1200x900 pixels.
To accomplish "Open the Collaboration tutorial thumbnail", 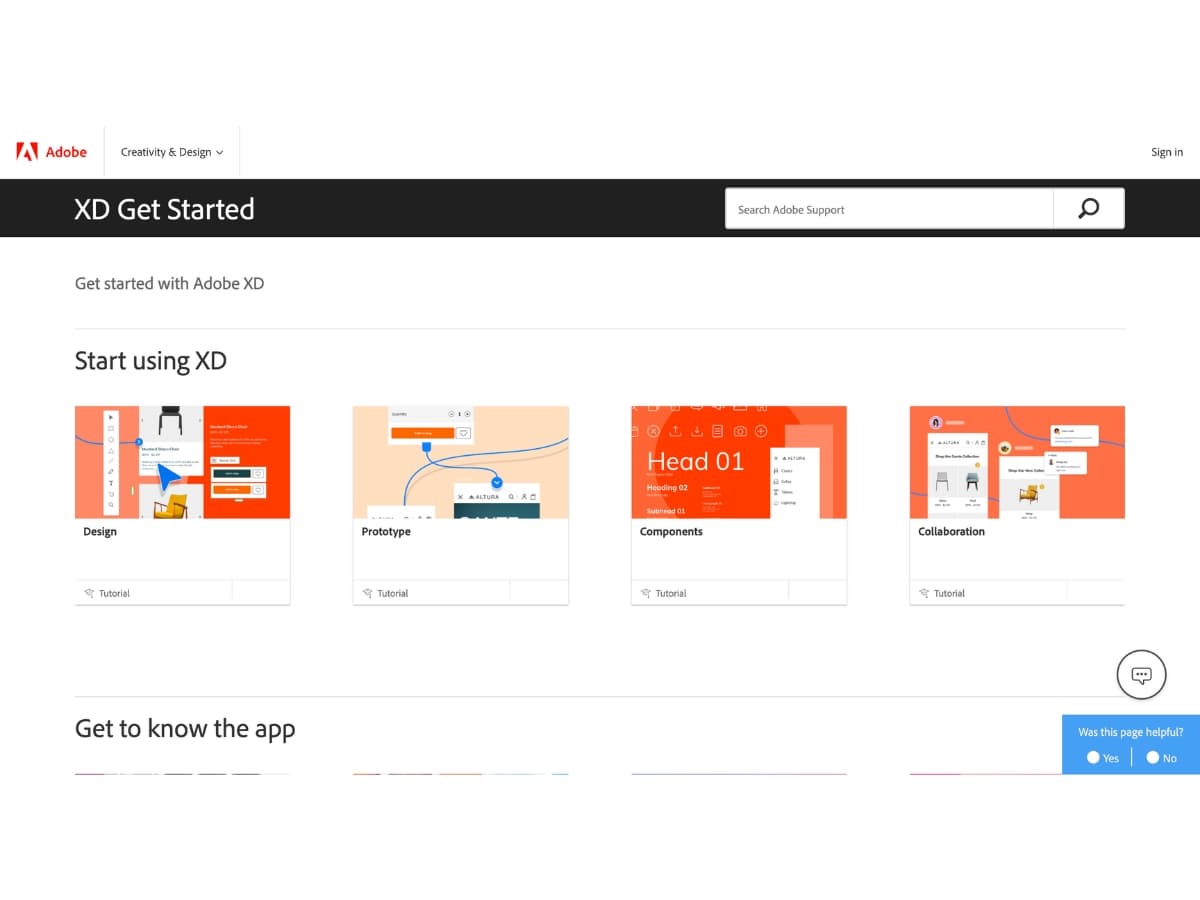I will point(1017,462).
